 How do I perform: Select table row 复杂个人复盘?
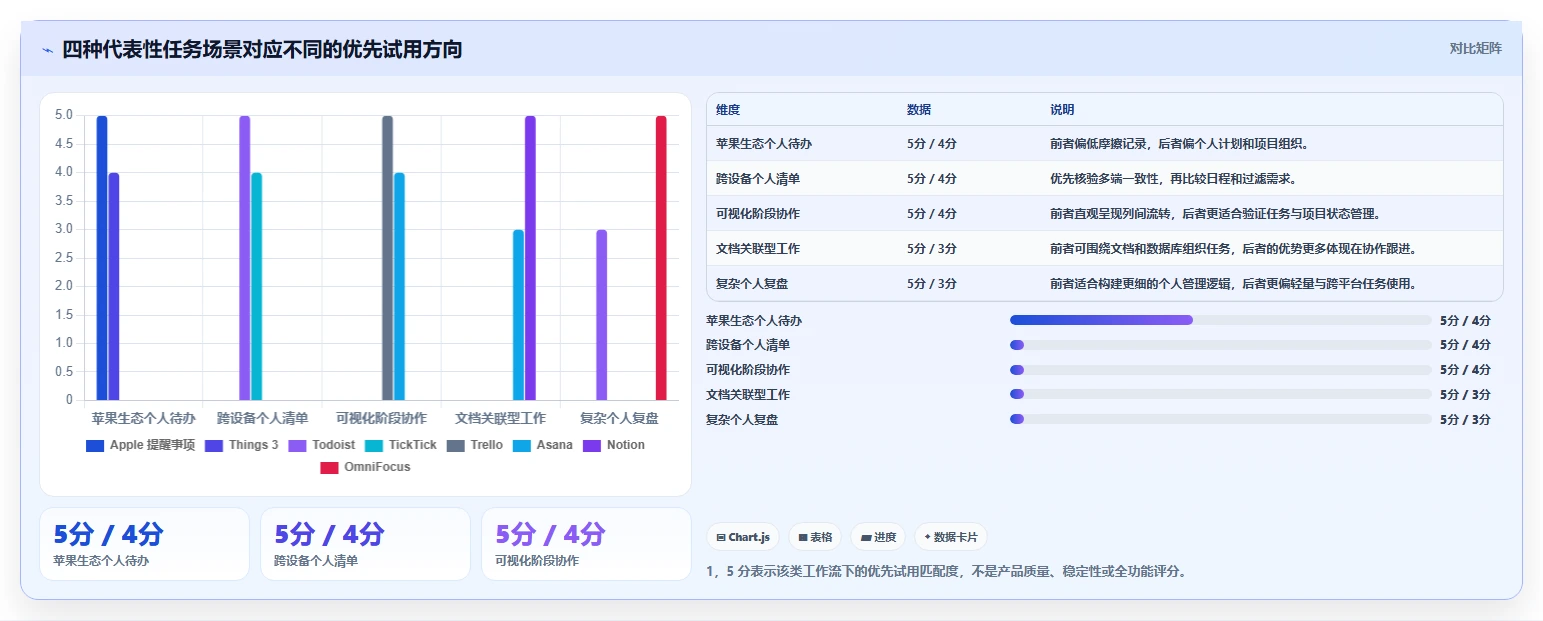(x=1105, y=284)
